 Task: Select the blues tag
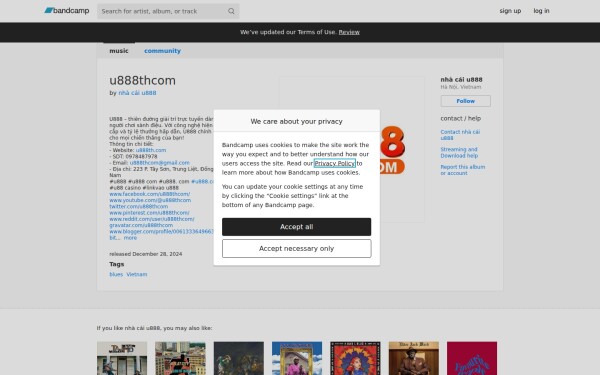click(x=116, y=274)
